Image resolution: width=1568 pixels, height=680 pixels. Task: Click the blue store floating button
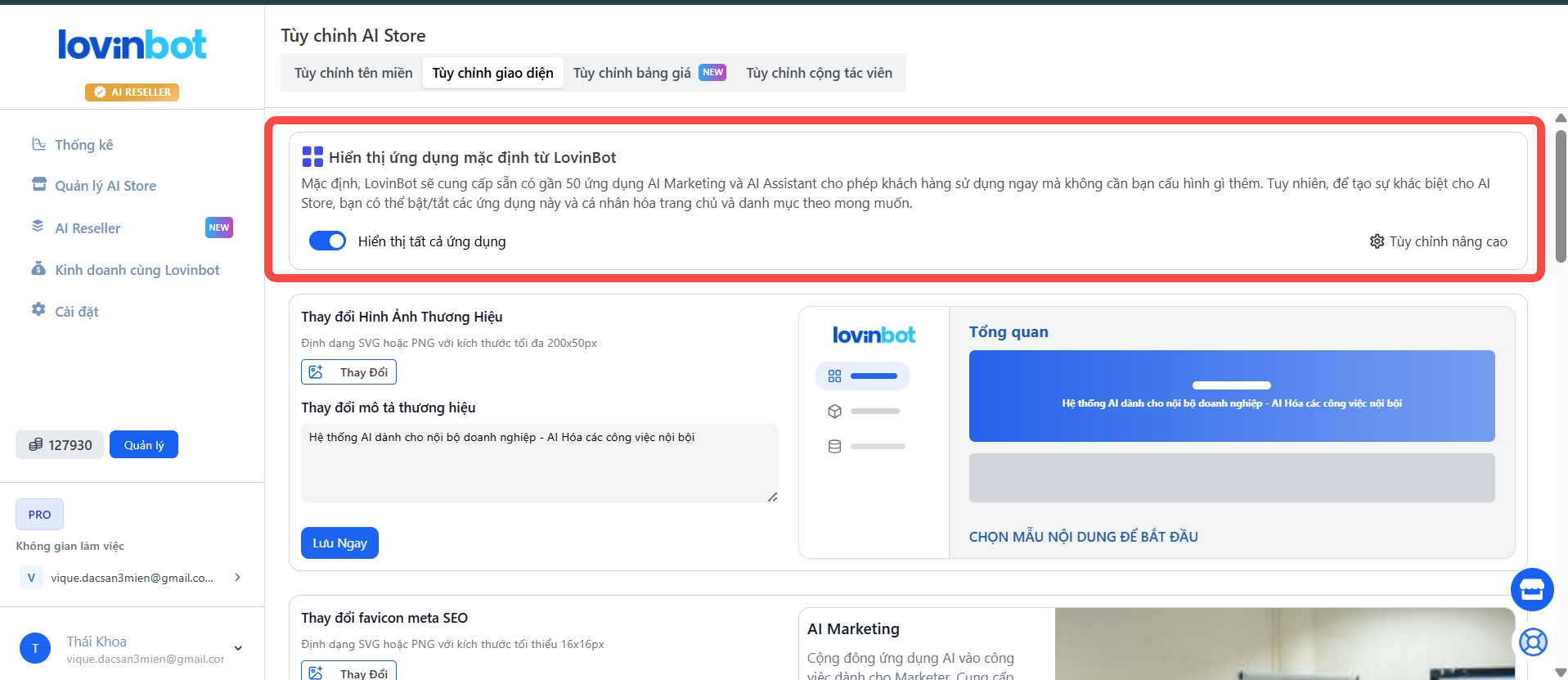click(1531, 589)
